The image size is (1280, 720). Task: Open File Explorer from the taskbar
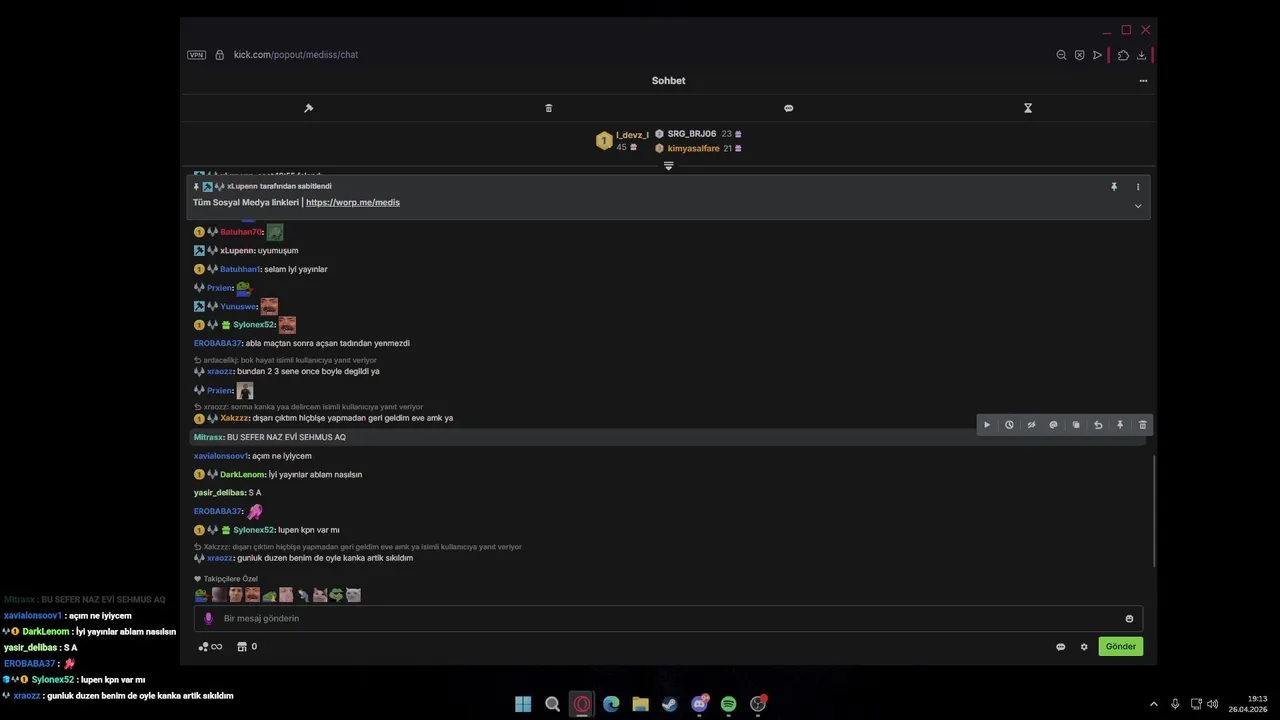pyautogui.click(x=640, y=704)
